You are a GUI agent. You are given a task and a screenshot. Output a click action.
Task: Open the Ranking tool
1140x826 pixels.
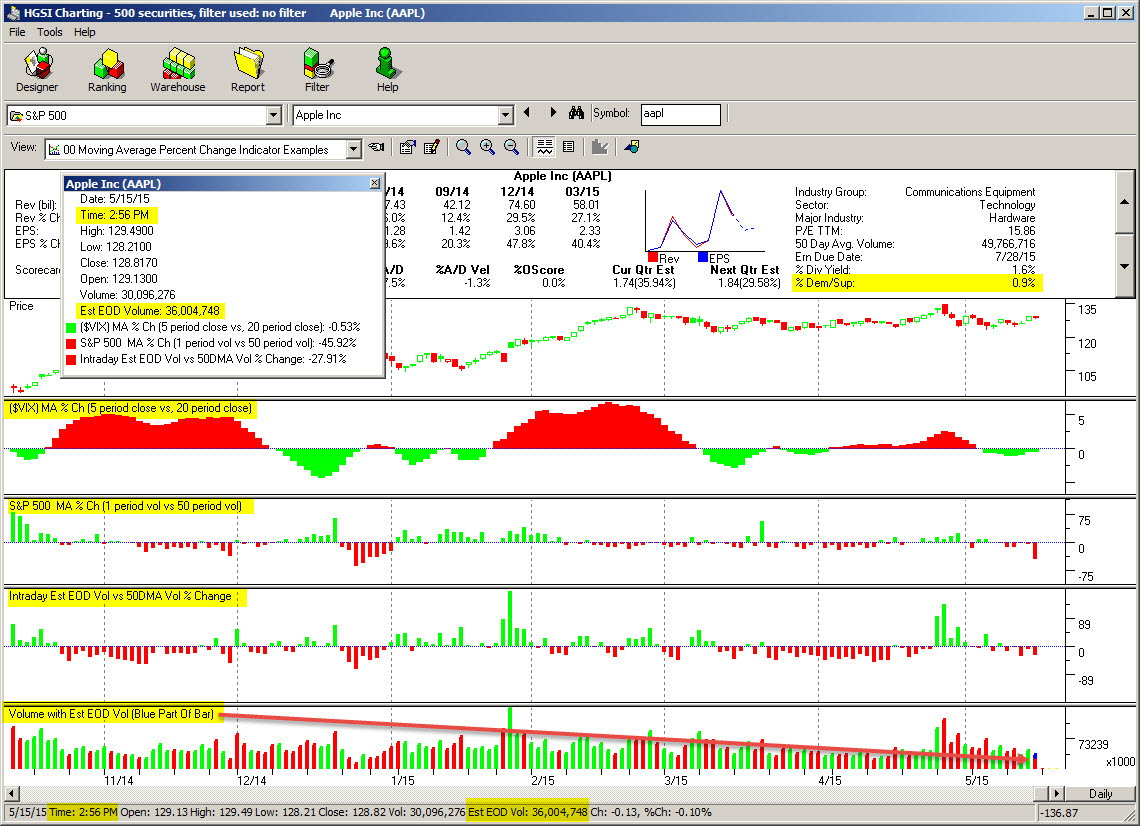point(107,71)
